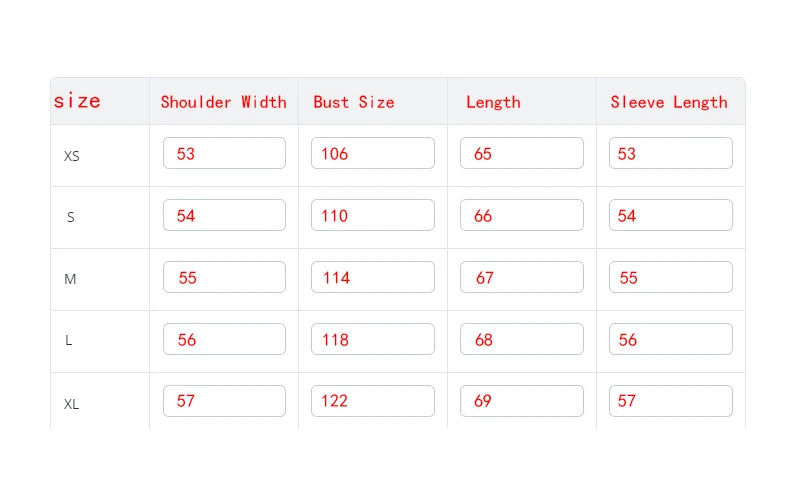Click the Shoulder Width column header
This screenshot has height=497, width=800.
224,102
